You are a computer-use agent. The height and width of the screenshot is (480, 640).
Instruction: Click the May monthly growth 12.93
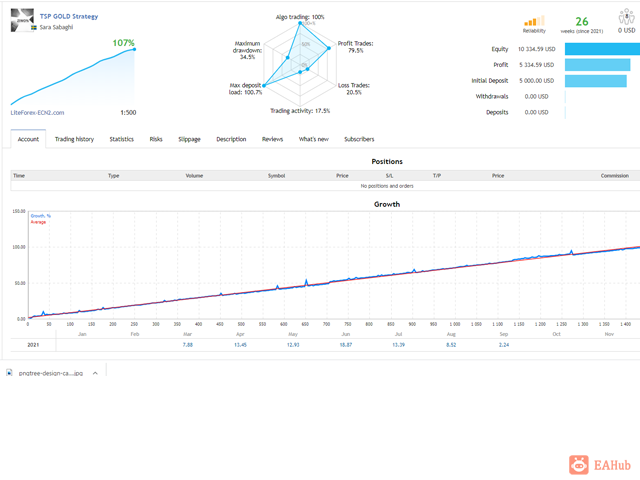[x=293, y=345]
